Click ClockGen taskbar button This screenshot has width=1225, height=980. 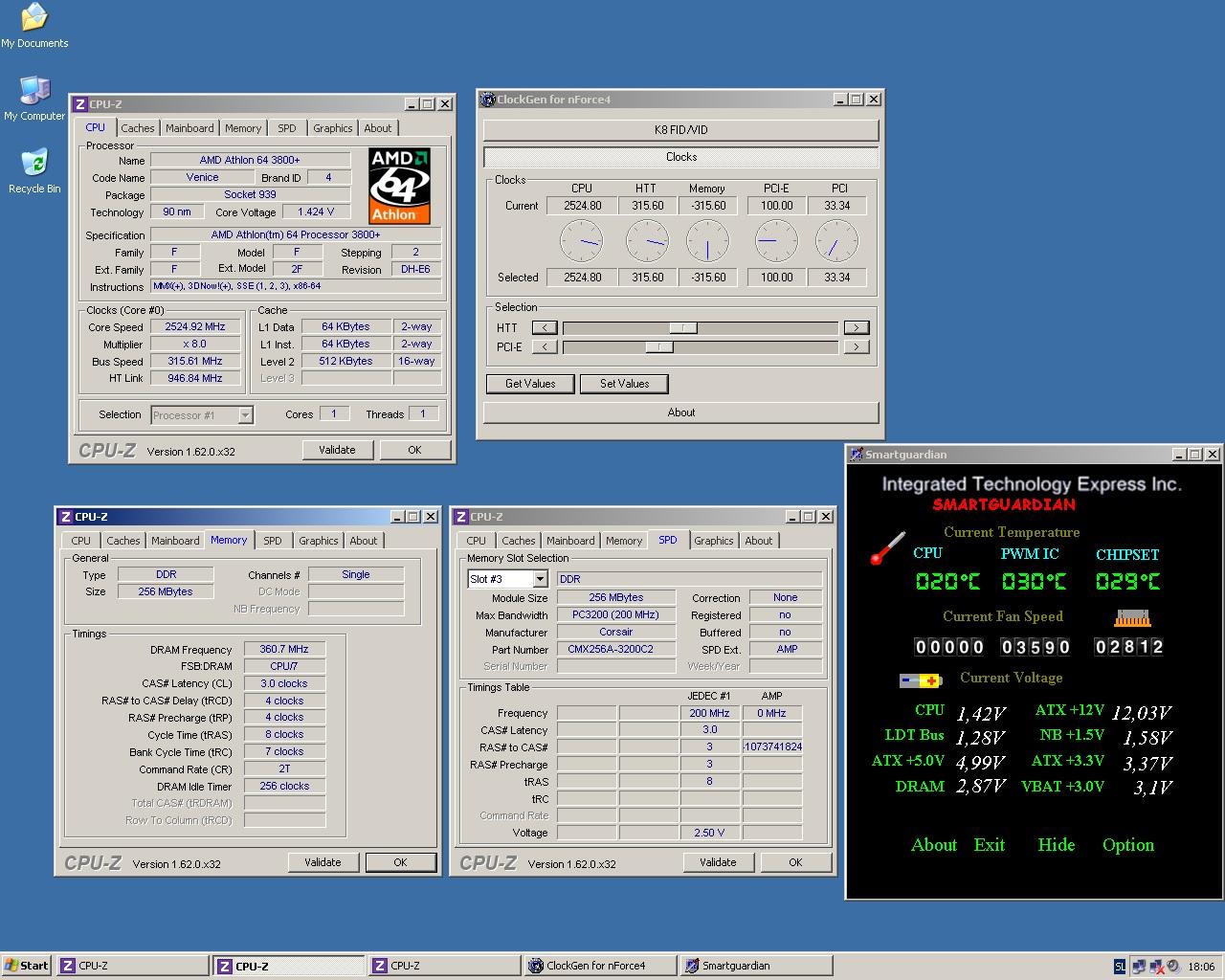pos(600,966)
